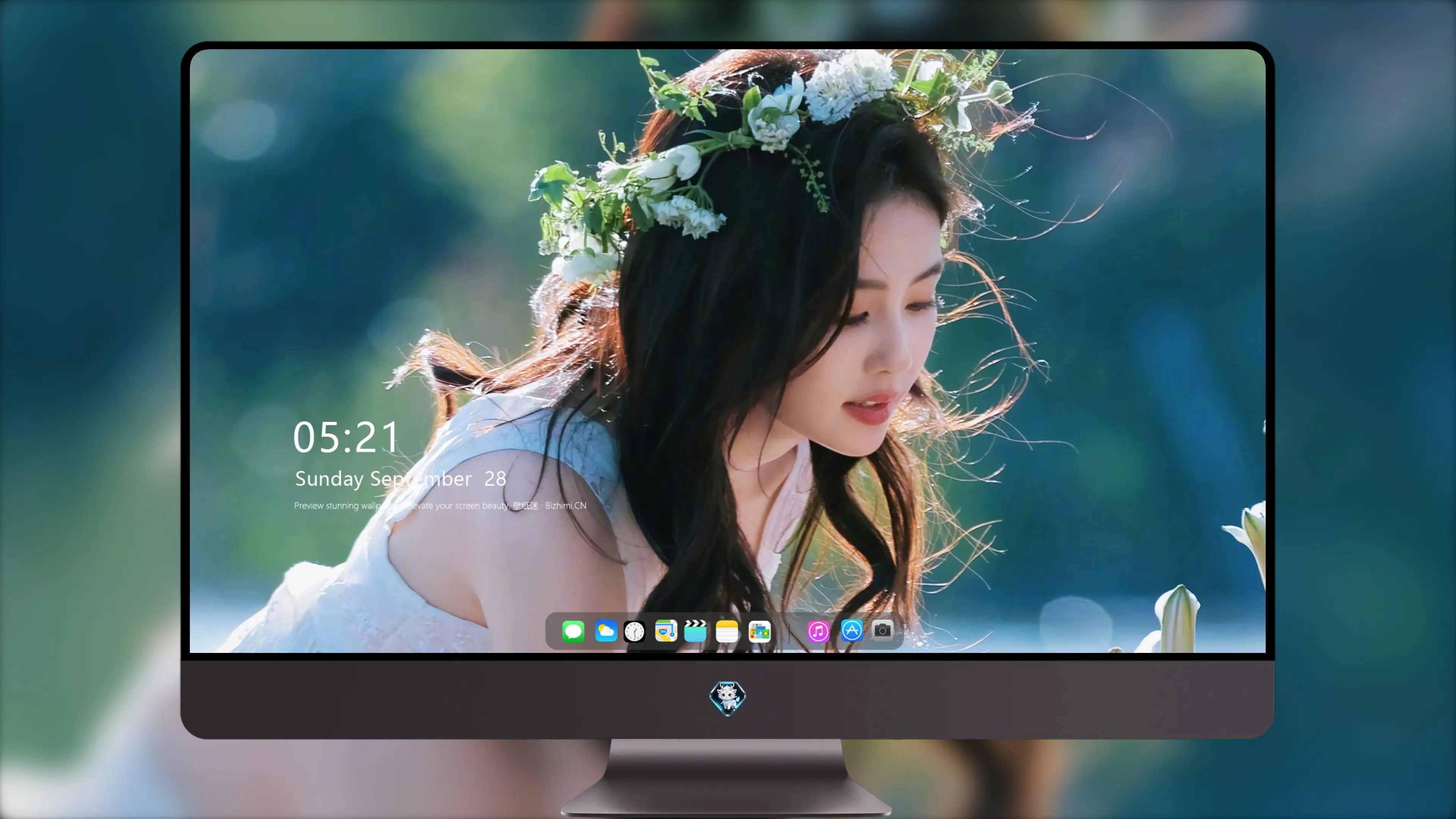Open the yellow Notes app
Screen dimensions: 1456x819
(x=727, y=631)
